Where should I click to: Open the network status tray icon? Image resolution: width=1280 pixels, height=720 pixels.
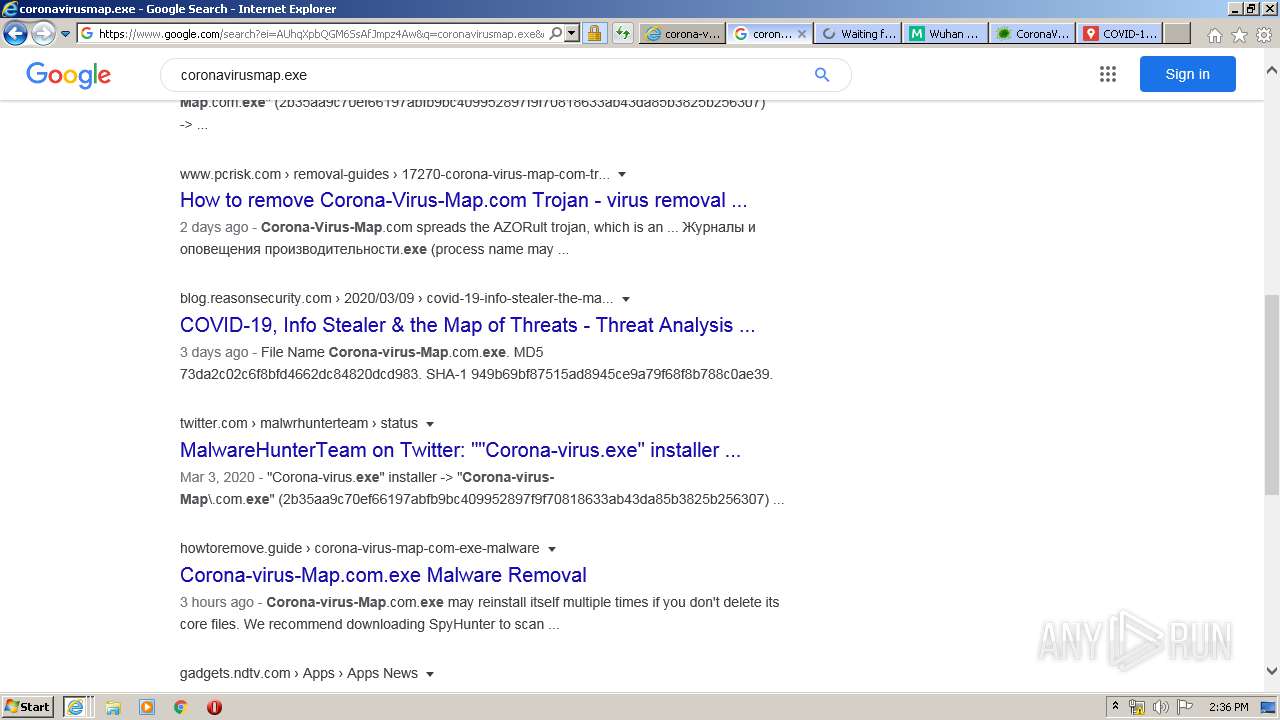point(1137,707)
